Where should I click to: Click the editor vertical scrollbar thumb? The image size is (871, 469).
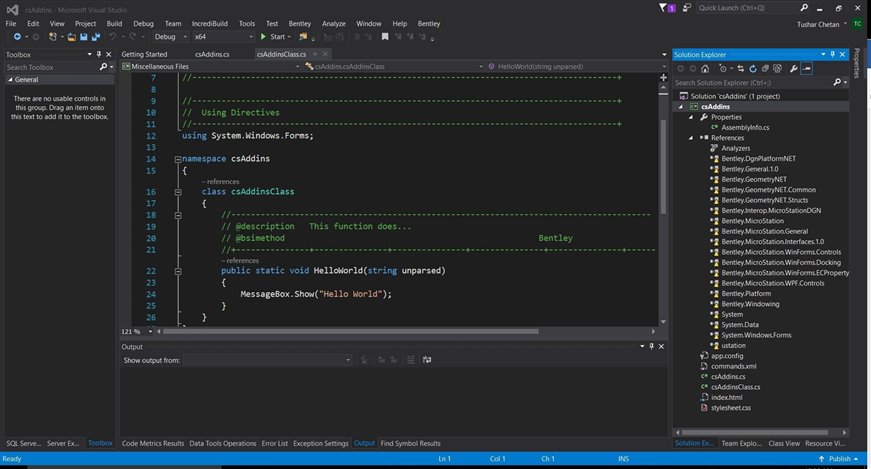pyautogui.click(x=663, y=167)
